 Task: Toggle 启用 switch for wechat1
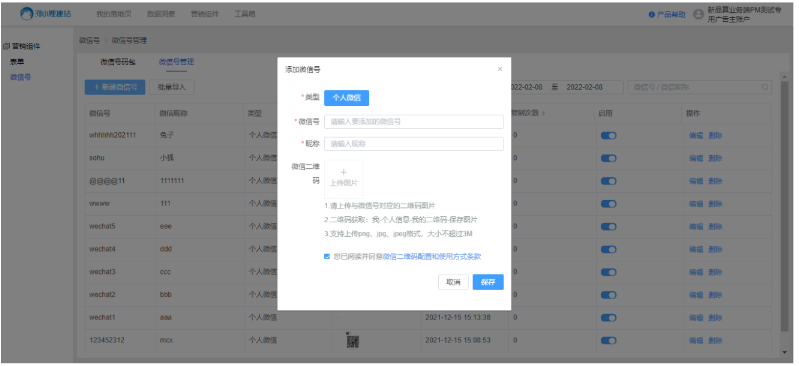point(608,318)
